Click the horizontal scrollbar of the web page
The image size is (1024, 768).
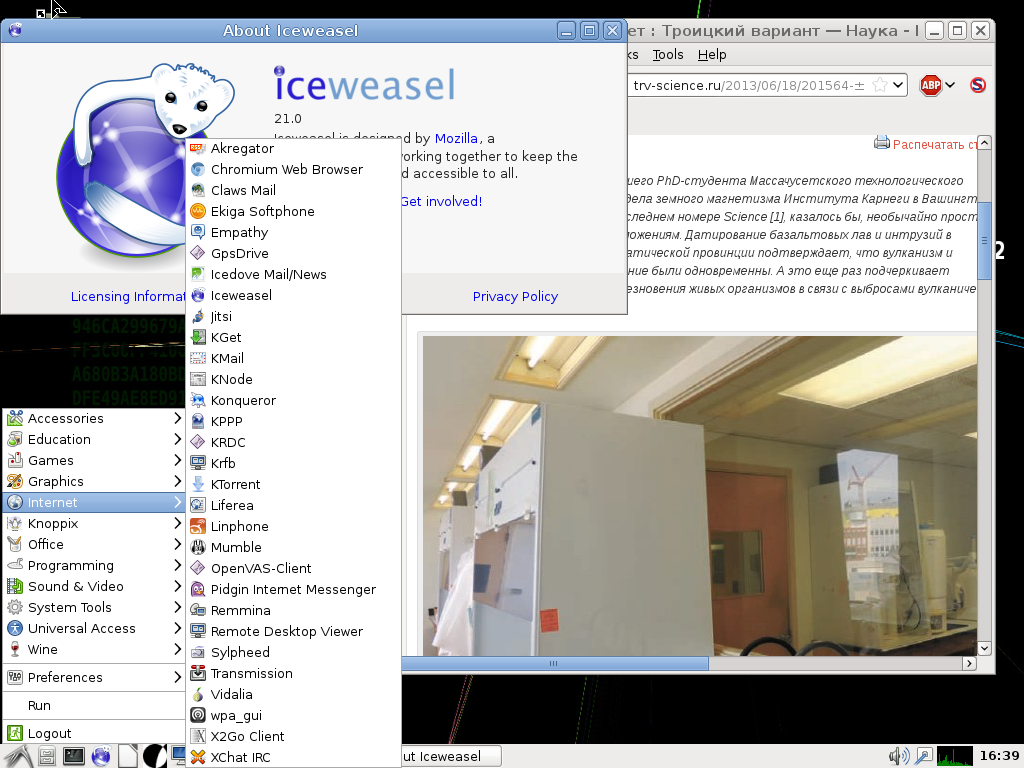tap(555, 664)
